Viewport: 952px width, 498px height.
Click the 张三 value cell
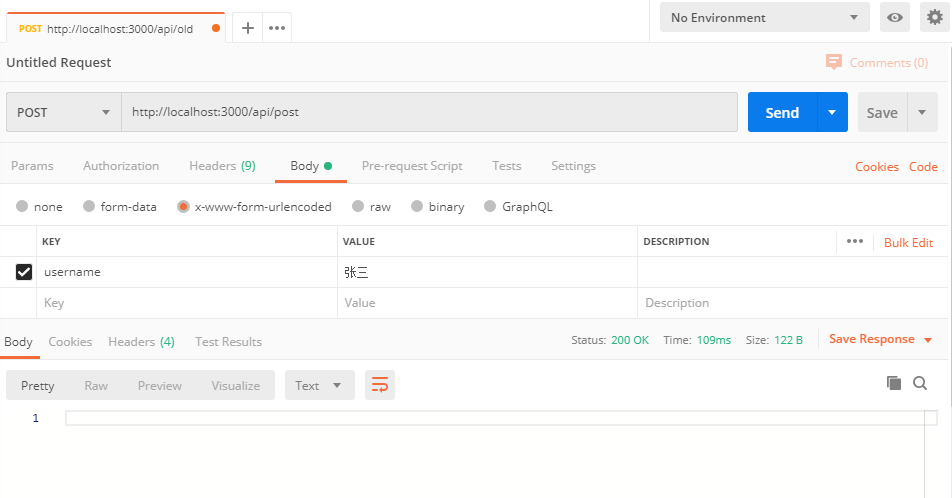tap(488, 272)
